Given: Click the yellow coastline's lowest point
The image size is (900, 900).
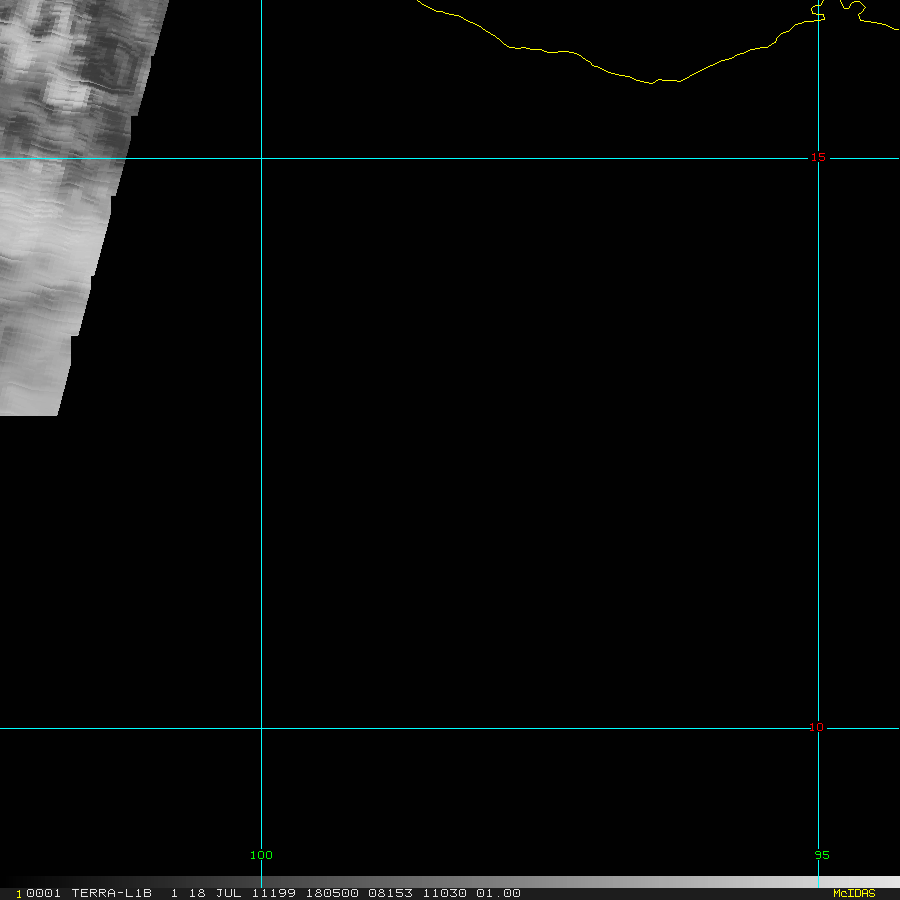Looking at the screenshot, I should (653, 83).
